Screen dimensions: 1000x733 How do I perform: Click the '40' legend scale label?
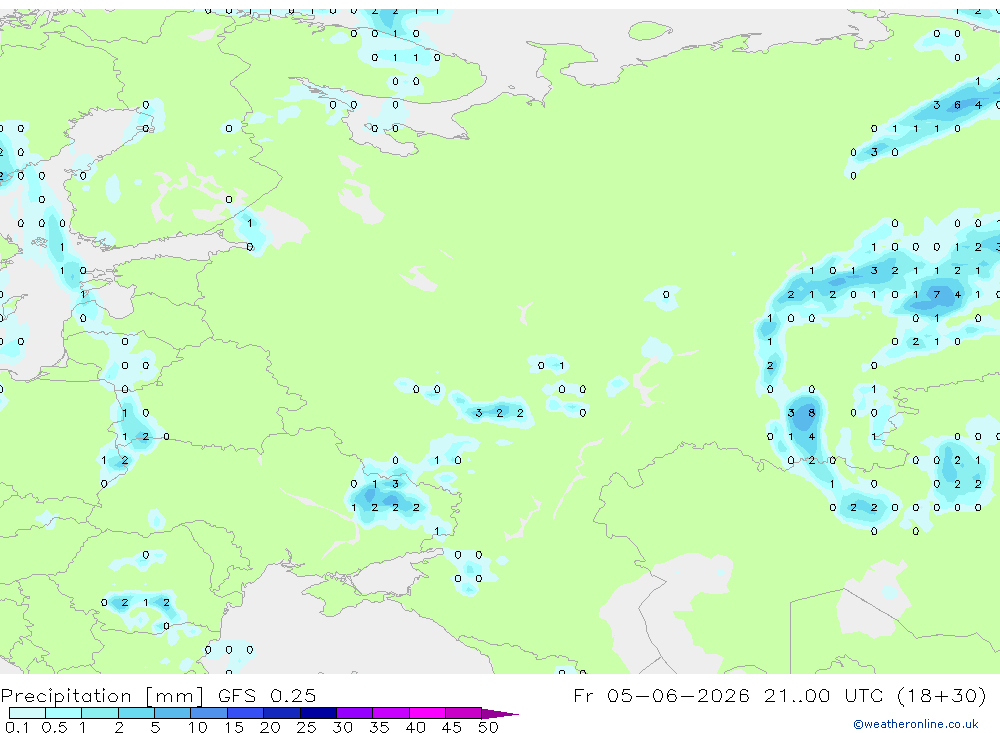click(415, 727)
